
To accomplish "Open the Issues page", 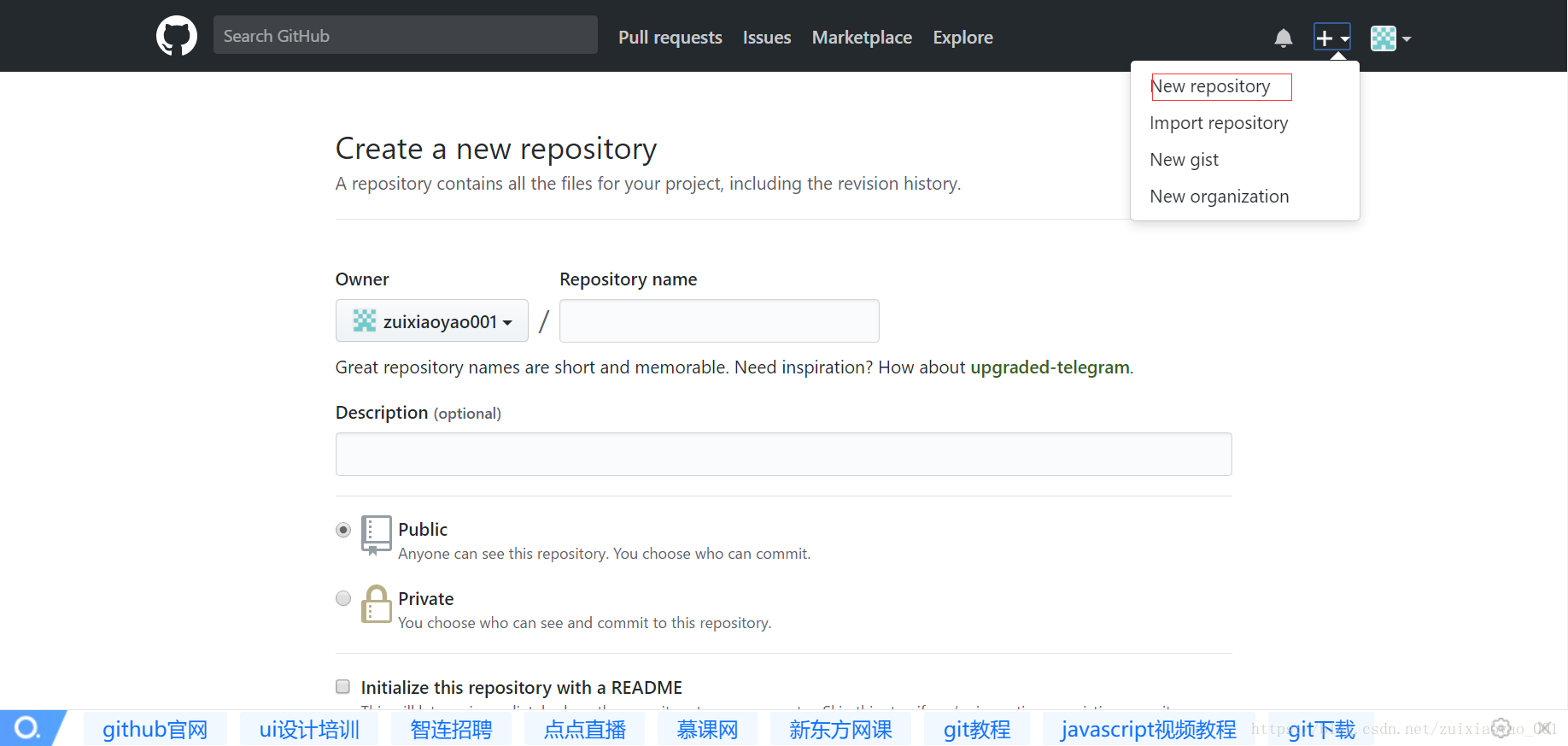I will 767,37.
